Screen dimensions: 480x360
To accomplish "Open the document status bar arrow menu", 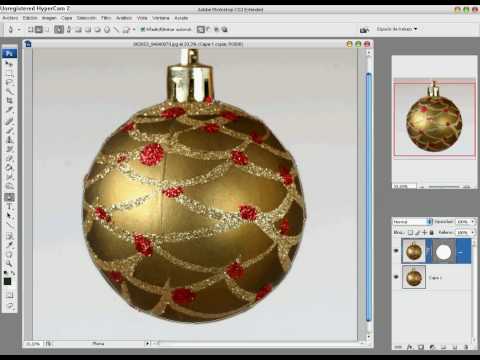I will click(147, 343).
